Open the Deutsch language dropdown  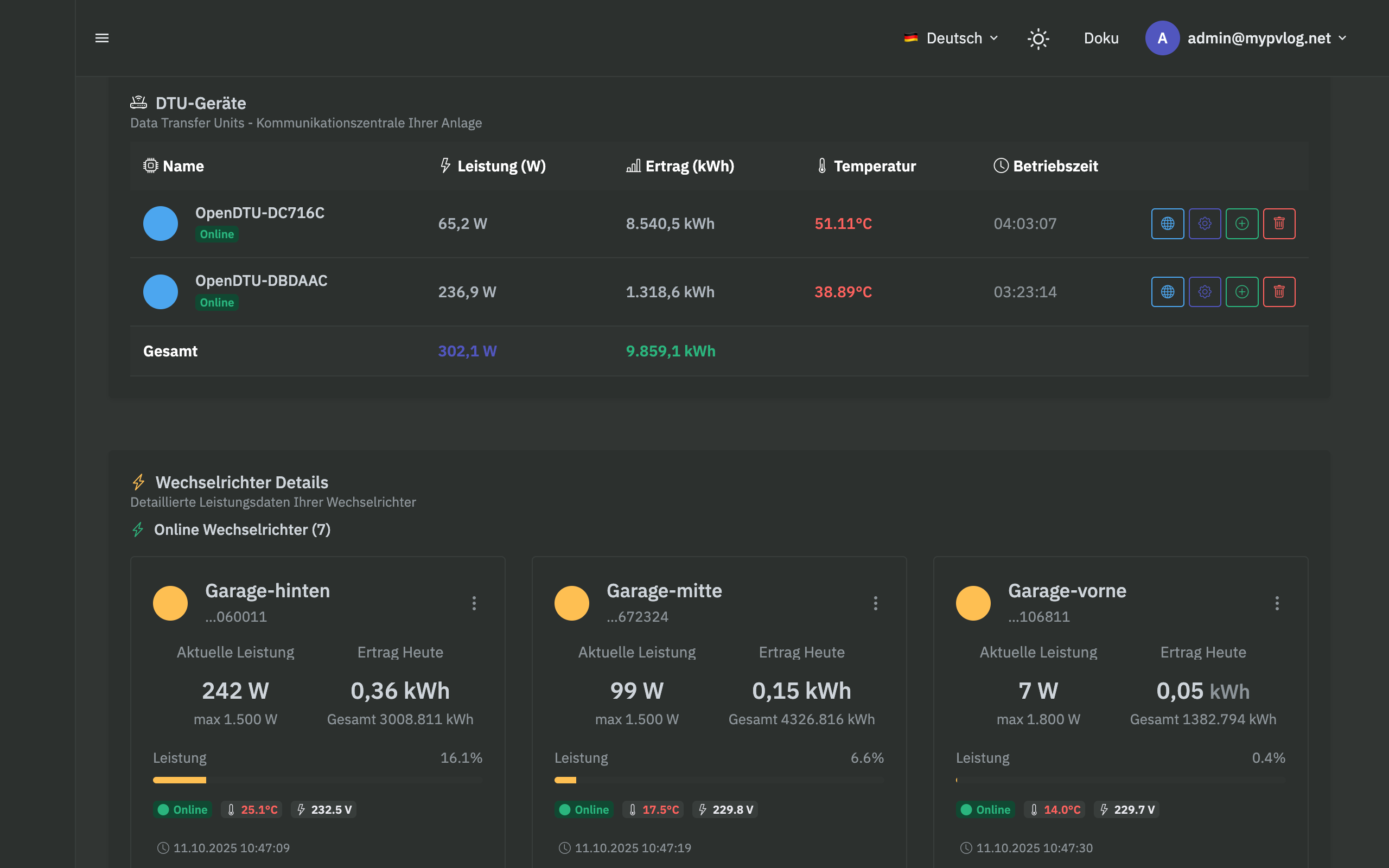pyautogui.click(x=952, y=38)
